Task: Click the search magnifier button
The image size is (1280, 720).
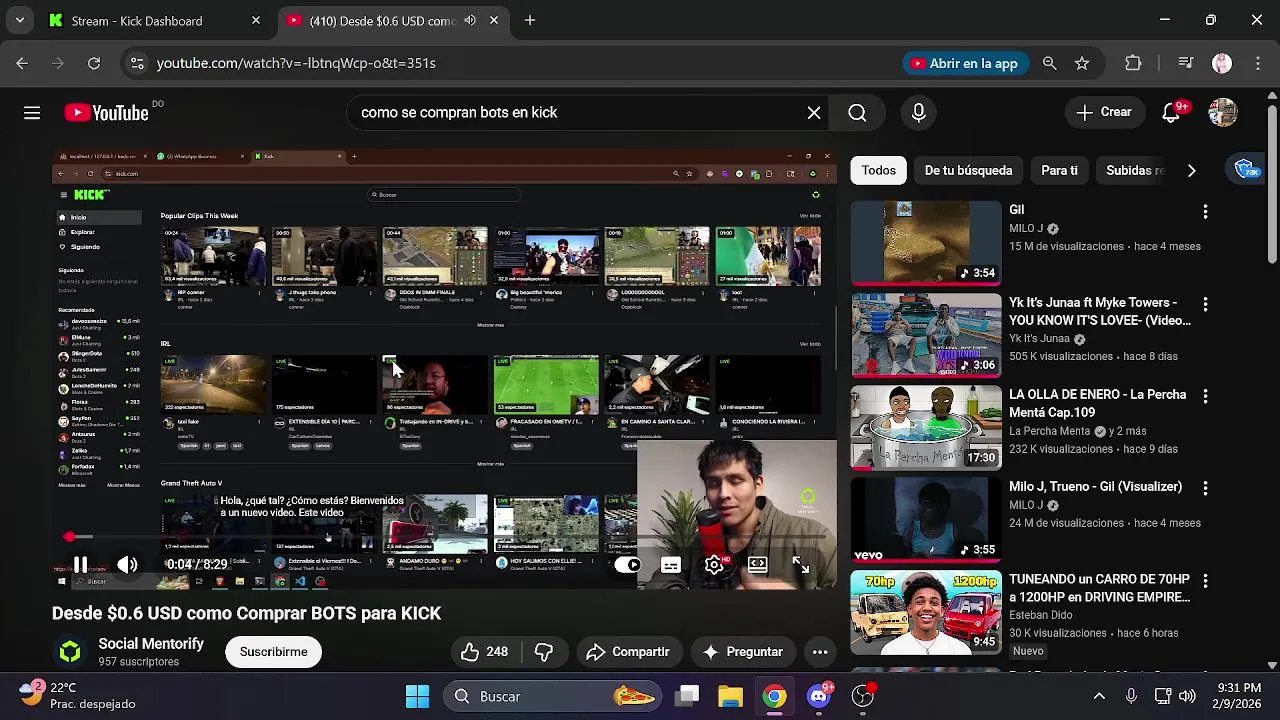Action: 857,113
